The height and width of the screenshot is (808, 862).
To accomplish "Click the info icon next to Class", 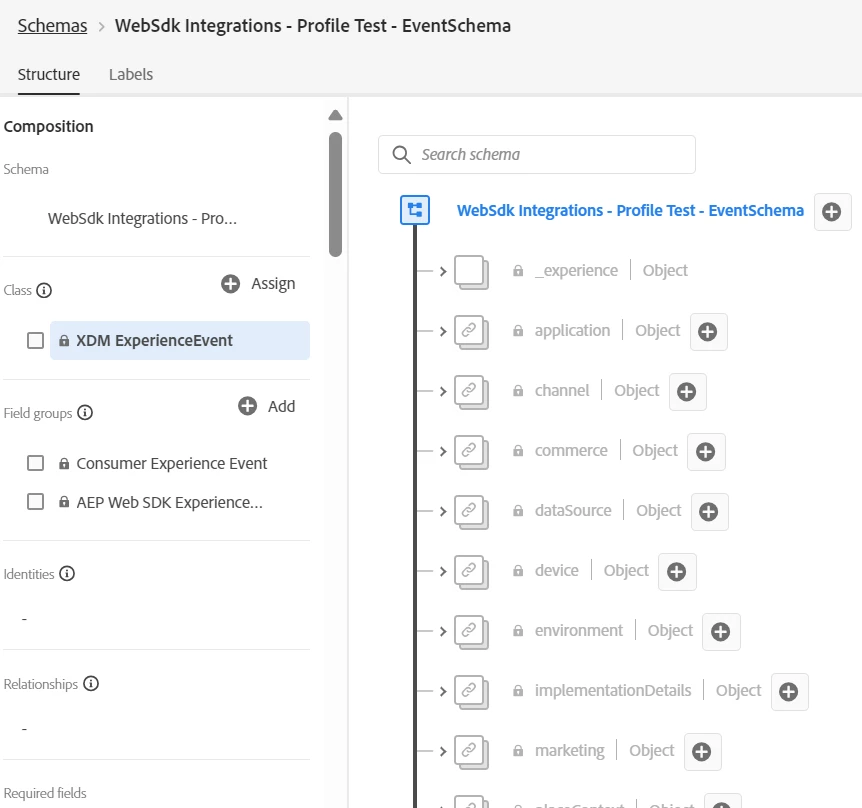I will [44, 291].
